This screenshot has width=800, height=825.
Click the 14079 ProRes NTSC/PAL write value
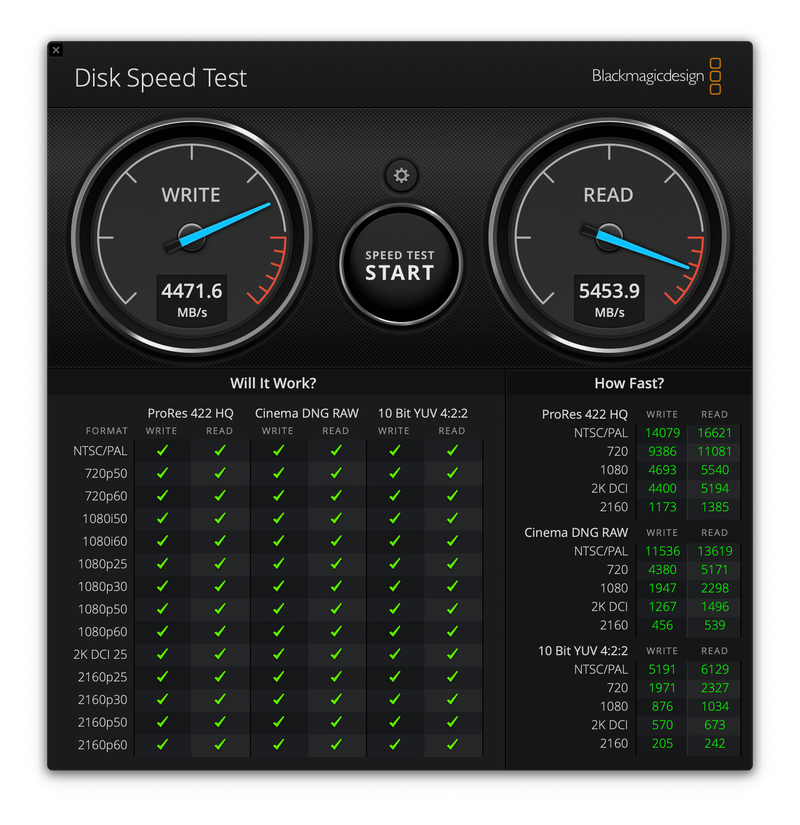click(x=661, y=433)
